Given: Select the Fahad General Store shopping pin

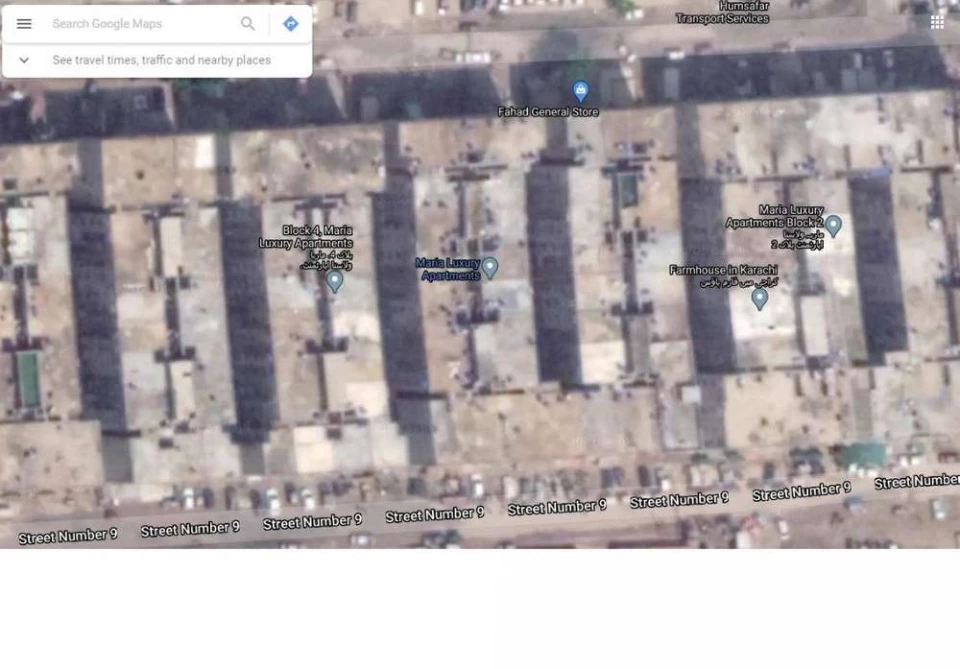Looking at the screenshot, I should [x=580, y=92].
